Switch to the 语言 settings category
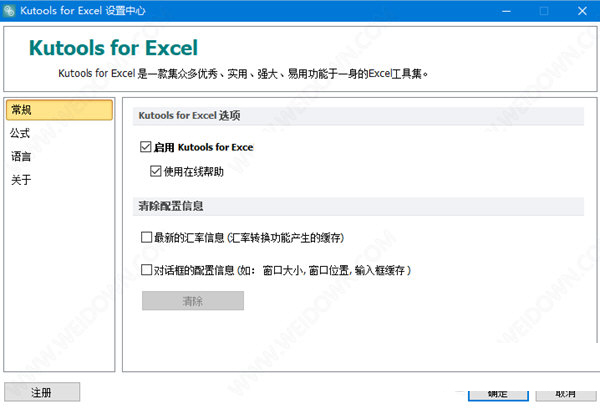 click(x=21, y=156)
